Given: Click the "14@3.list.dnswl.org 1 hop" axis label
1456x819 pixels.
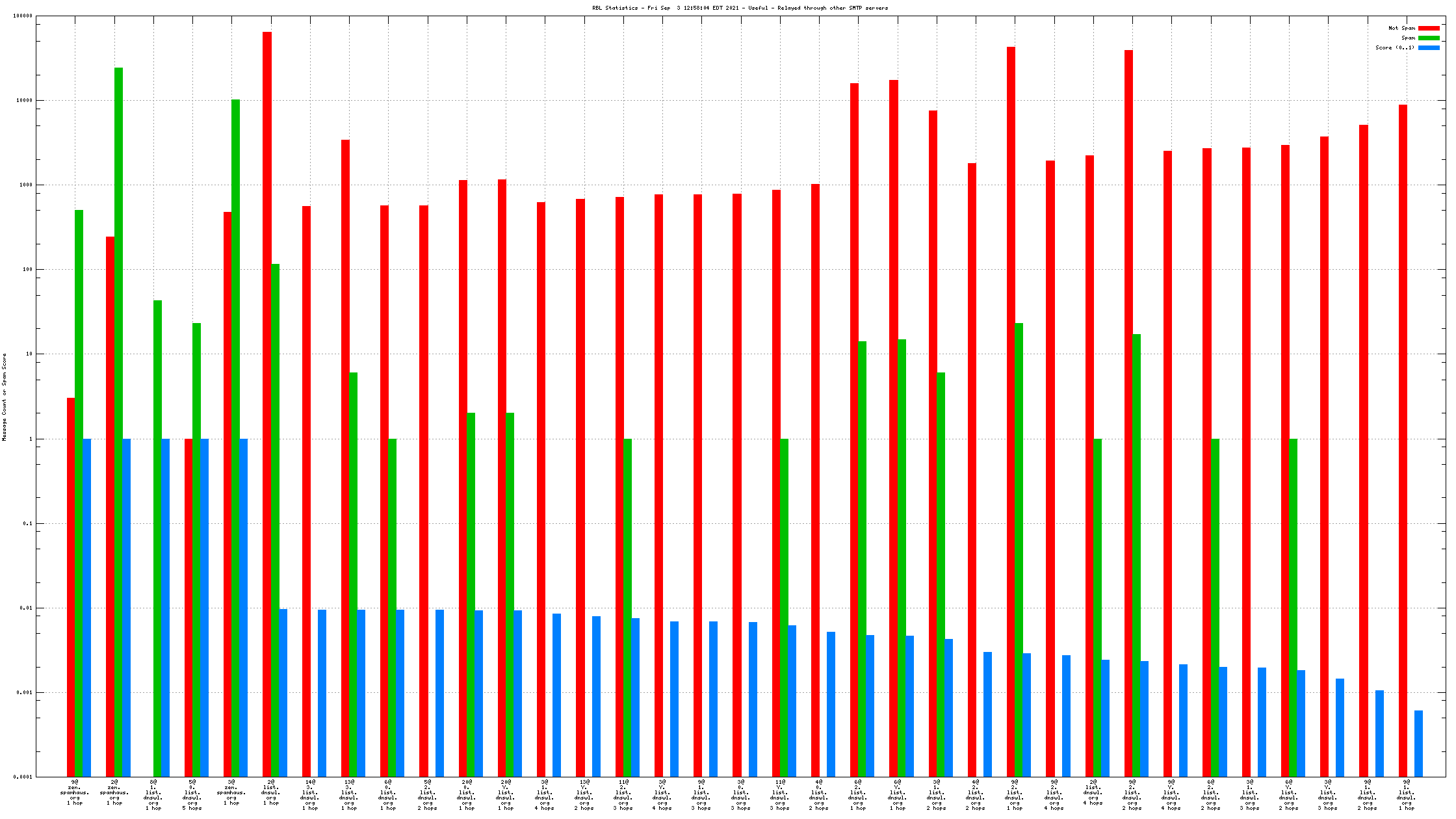Looking at the screenshot, I should pos(310,795).
